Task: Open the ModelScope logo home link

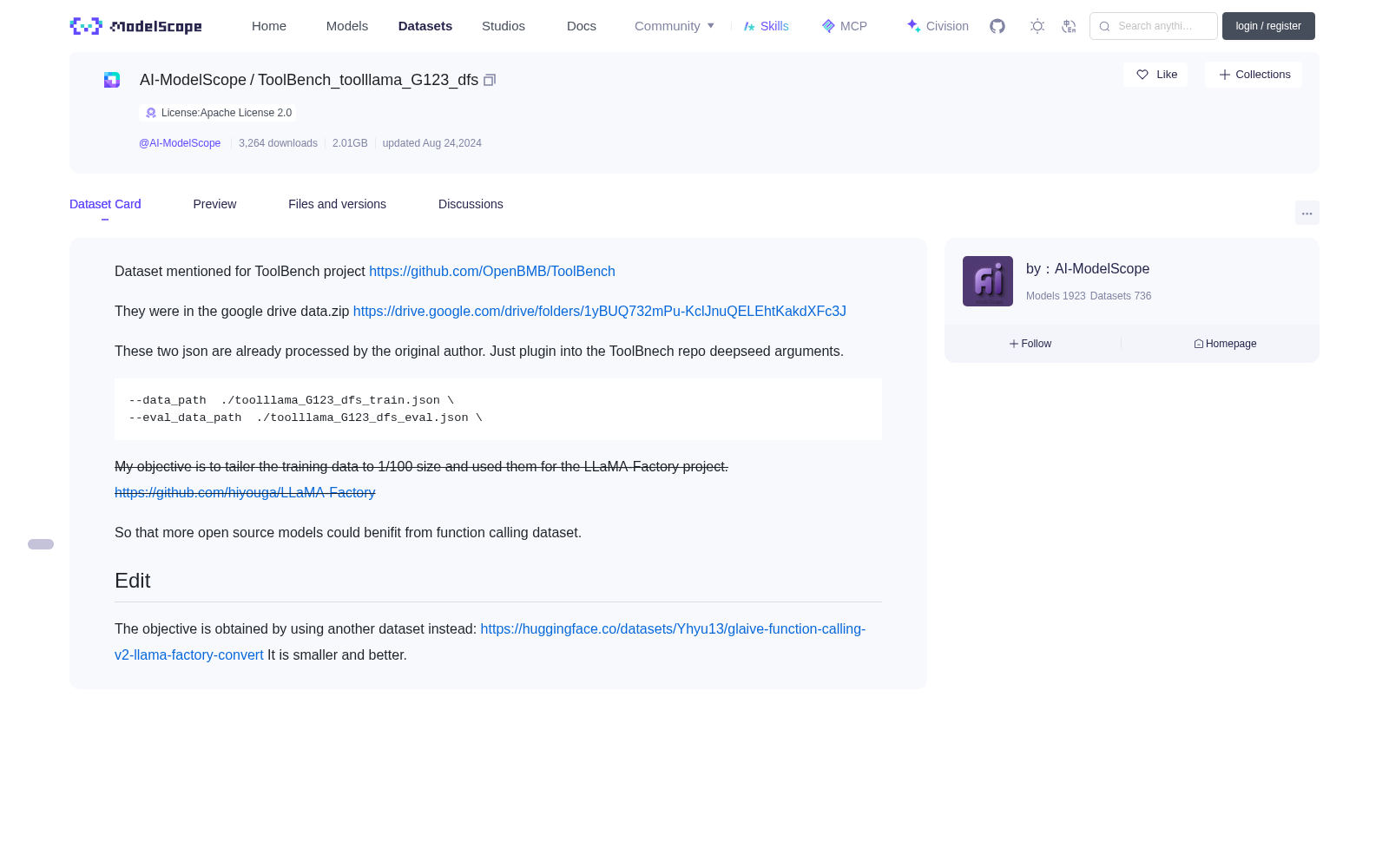Action: (x=135, y=26)
